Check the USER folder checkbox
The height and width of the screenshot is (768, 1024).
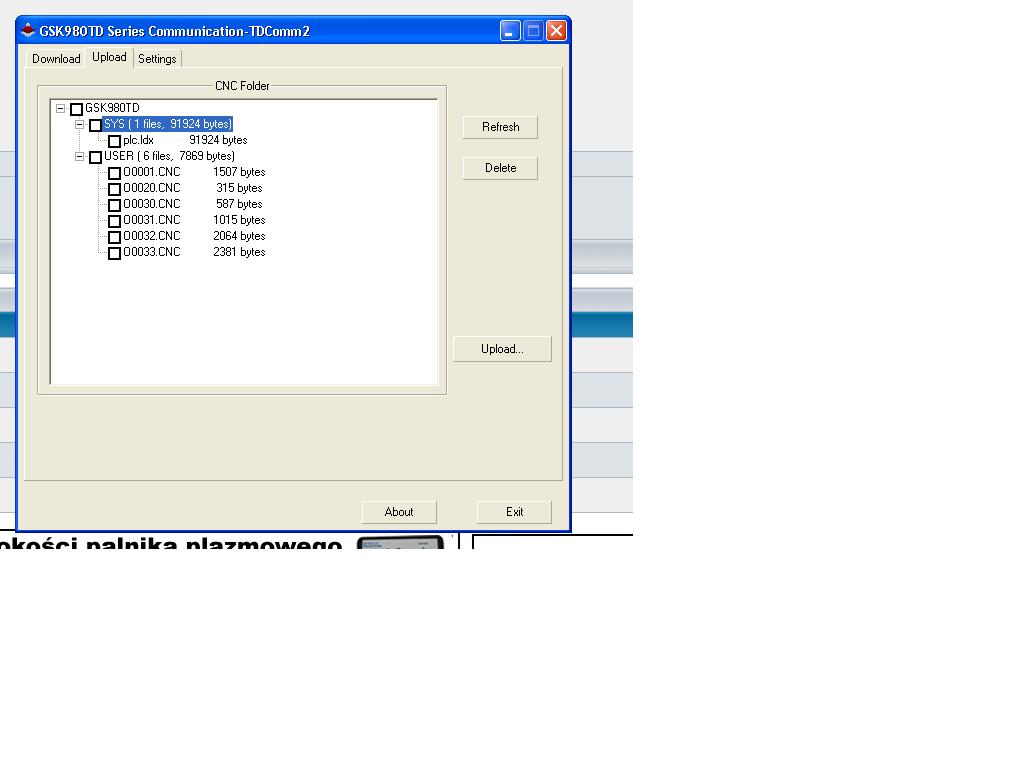(95, 157)
